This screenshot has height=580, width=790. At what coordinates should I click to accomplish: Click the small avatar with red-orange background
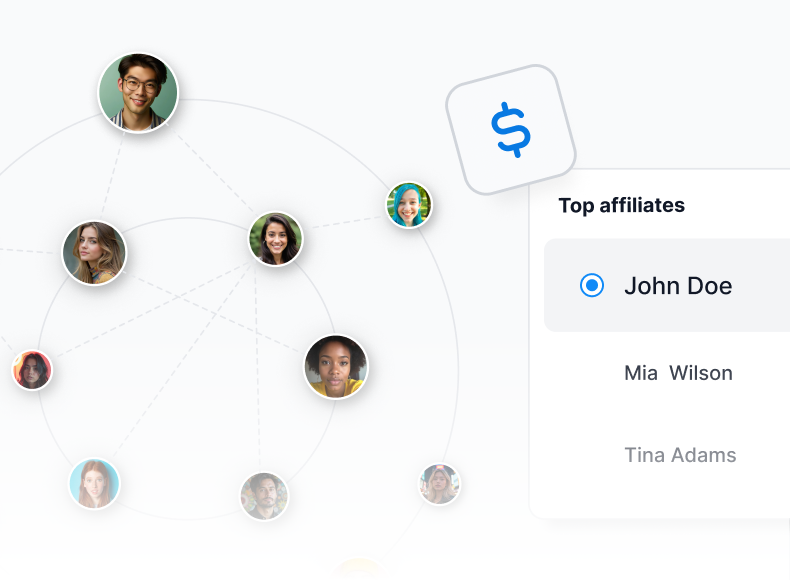click(32, 370)
